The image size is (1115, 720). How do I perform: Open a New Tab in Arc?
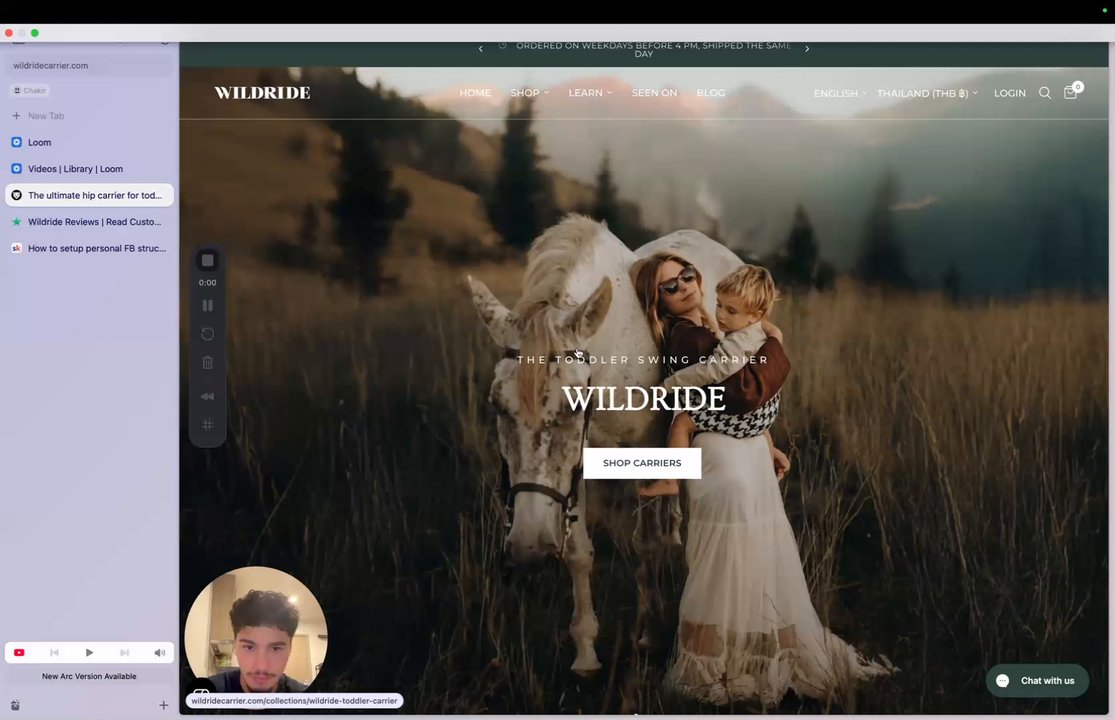pyautogui.click(x=89, y=116)
